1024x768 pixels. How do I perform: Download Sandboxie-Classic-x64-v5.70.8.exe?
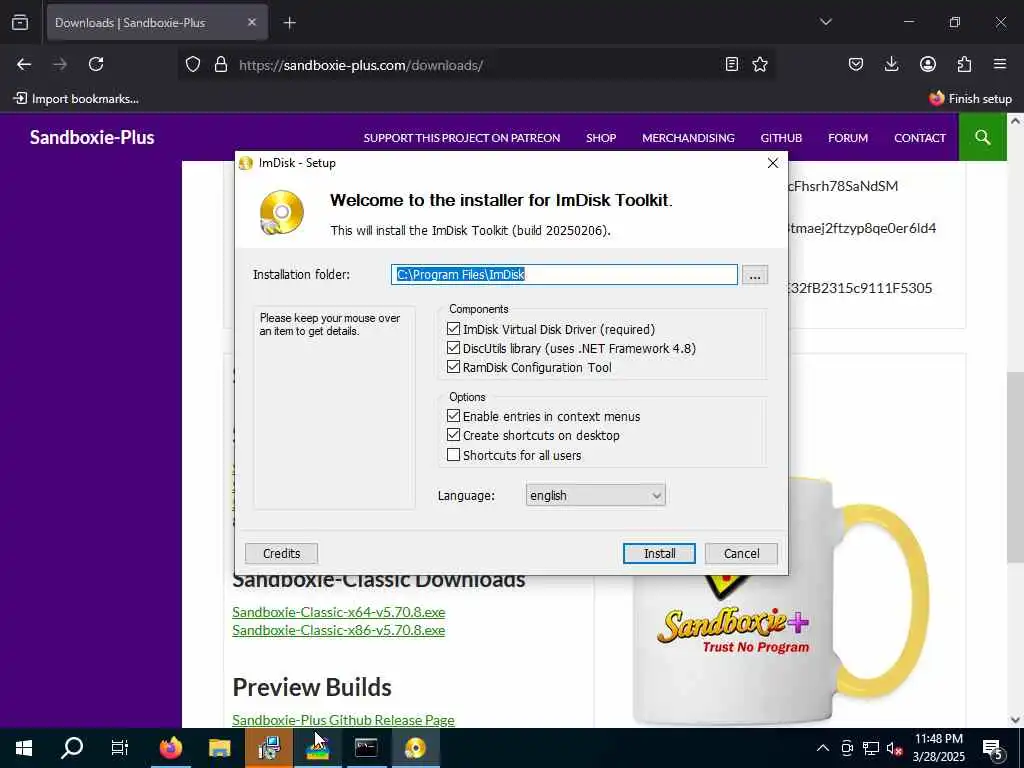click(338, 612)
